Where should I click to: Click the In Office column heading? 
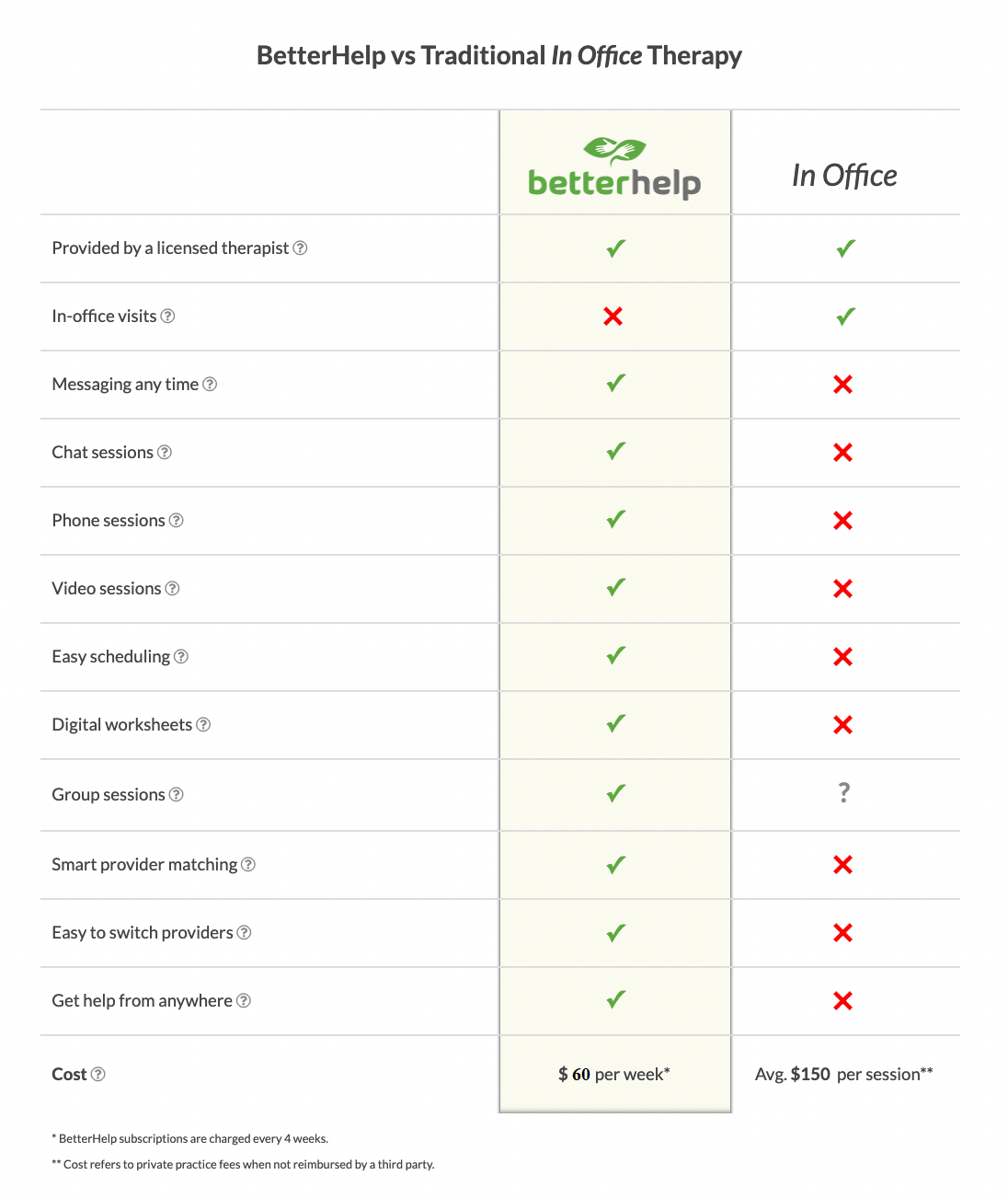point(844,176)
